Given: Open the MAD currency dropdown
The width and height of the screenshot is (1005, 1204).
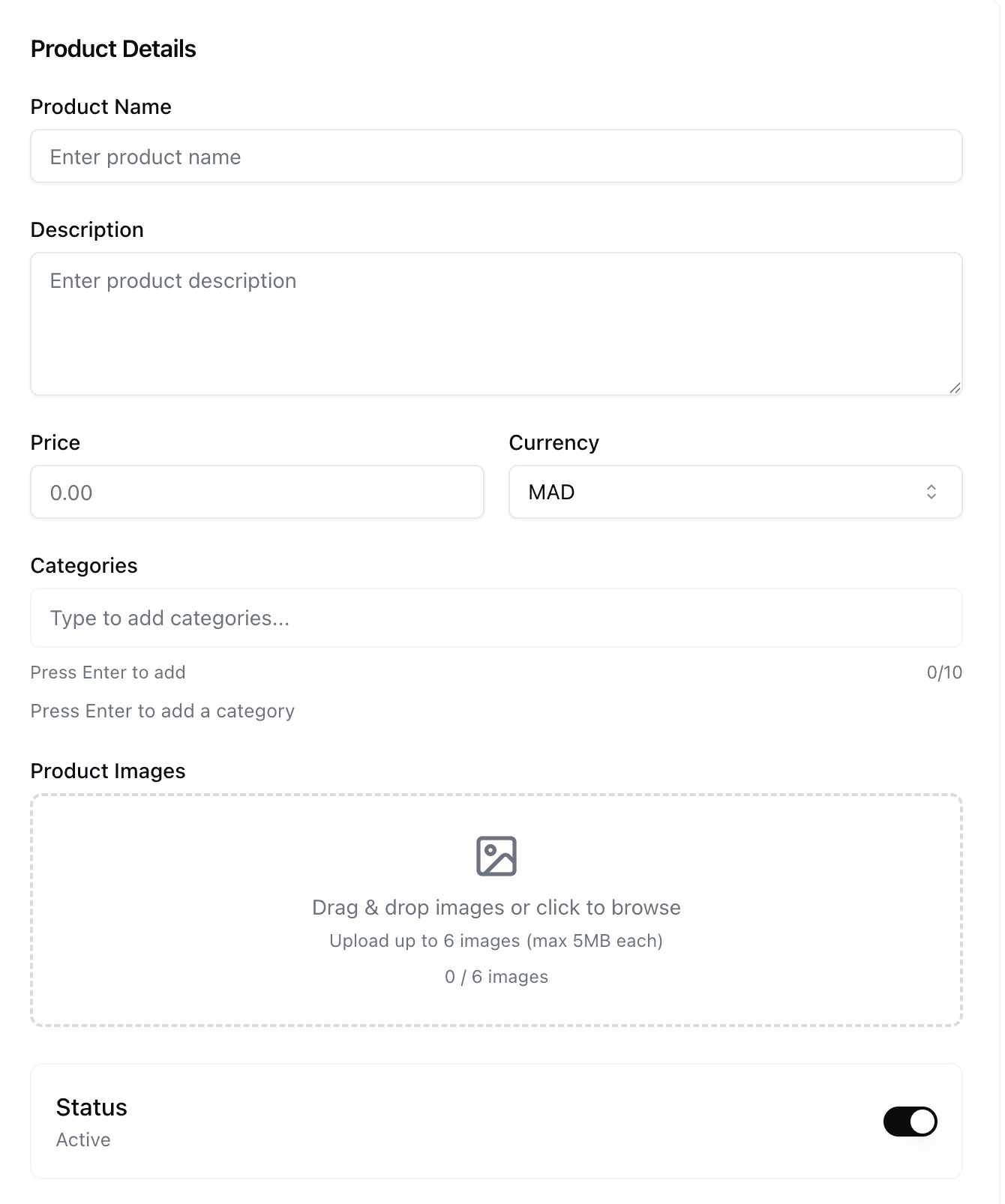Looking at the screenshot, I should [x=734, y=492].
